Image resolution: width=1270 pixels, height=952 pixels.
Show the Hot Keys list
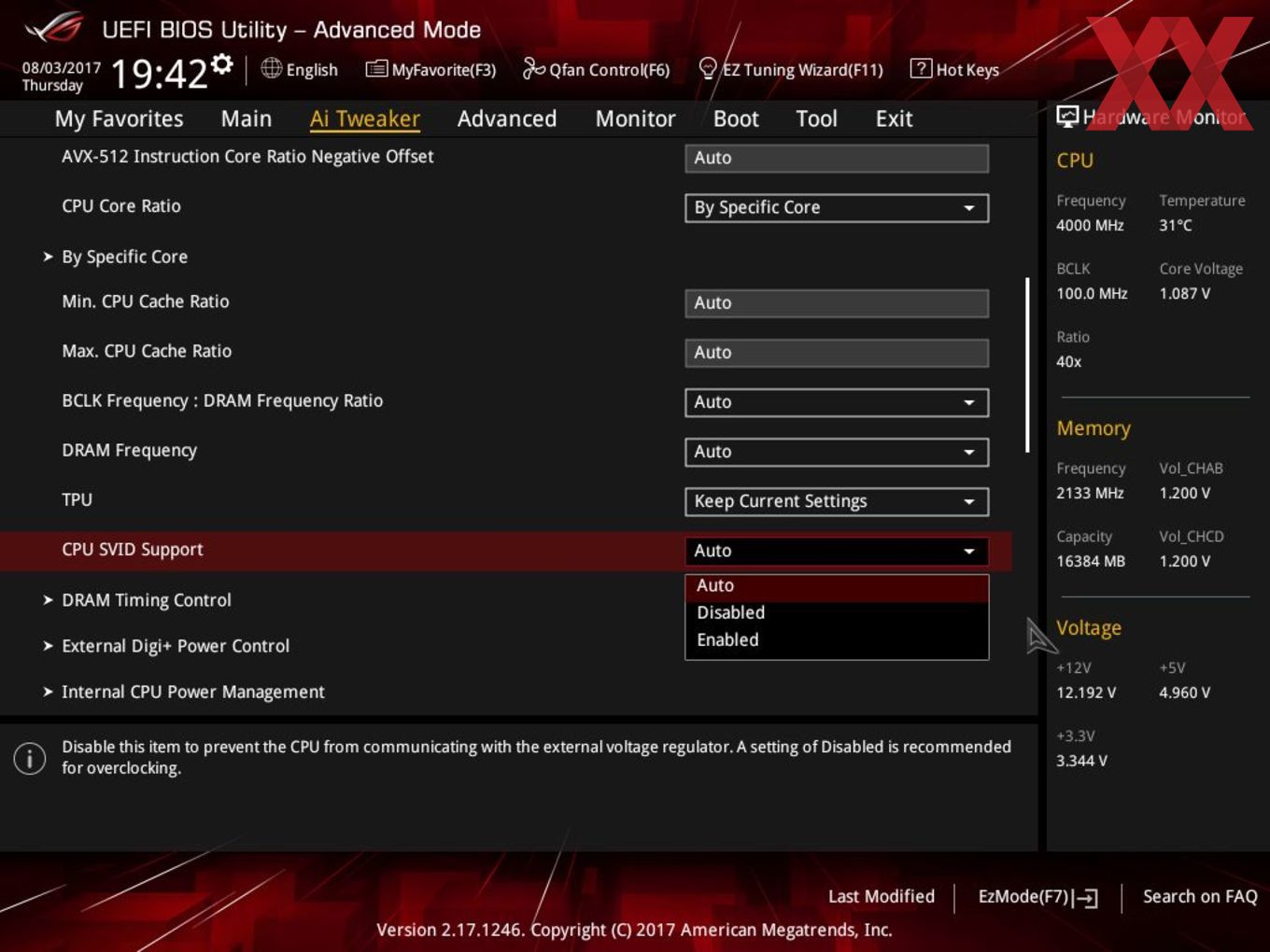point(954,69)
